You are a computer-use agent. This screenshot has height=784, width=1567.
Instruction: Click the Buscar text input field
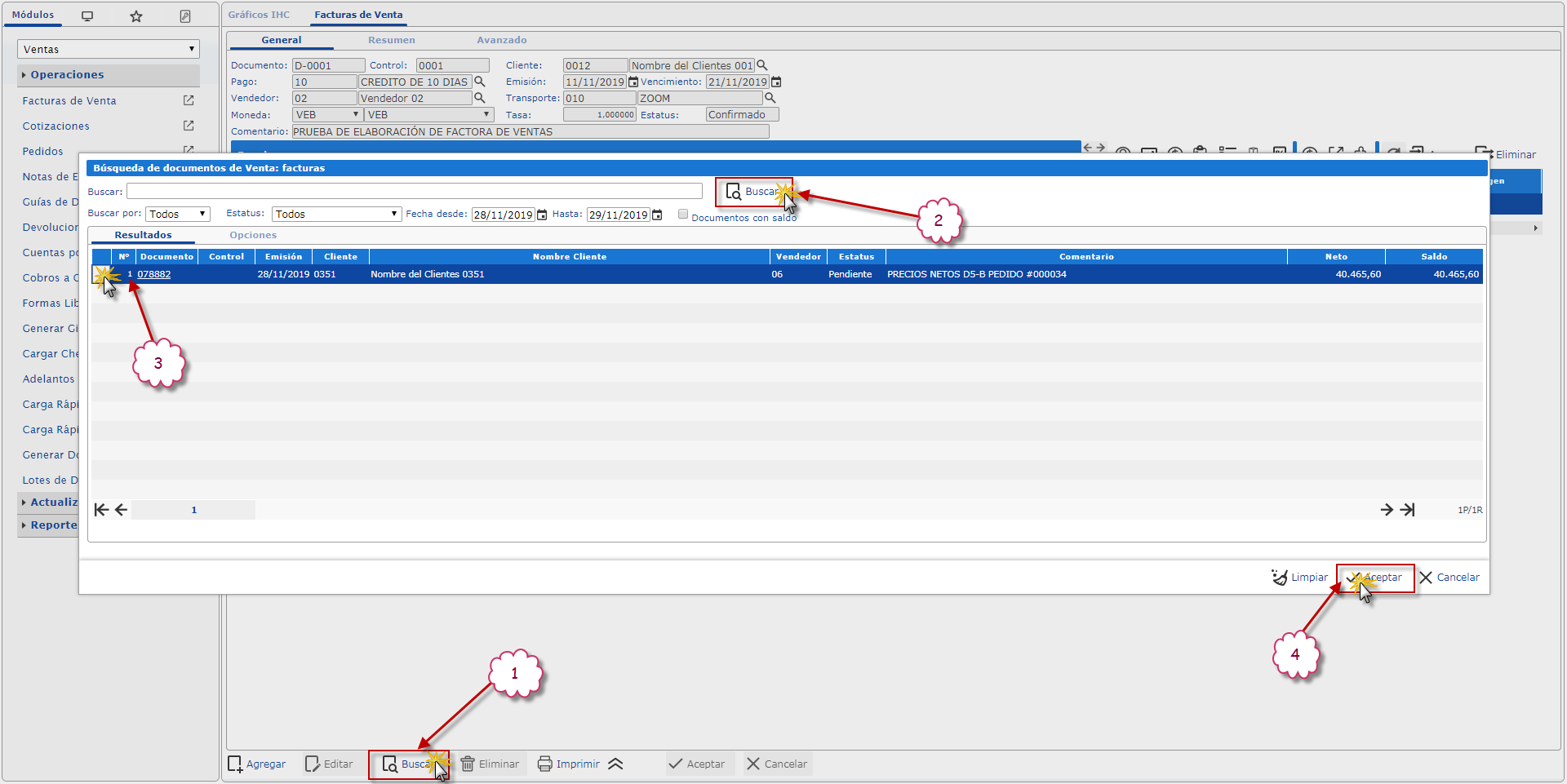414,191
